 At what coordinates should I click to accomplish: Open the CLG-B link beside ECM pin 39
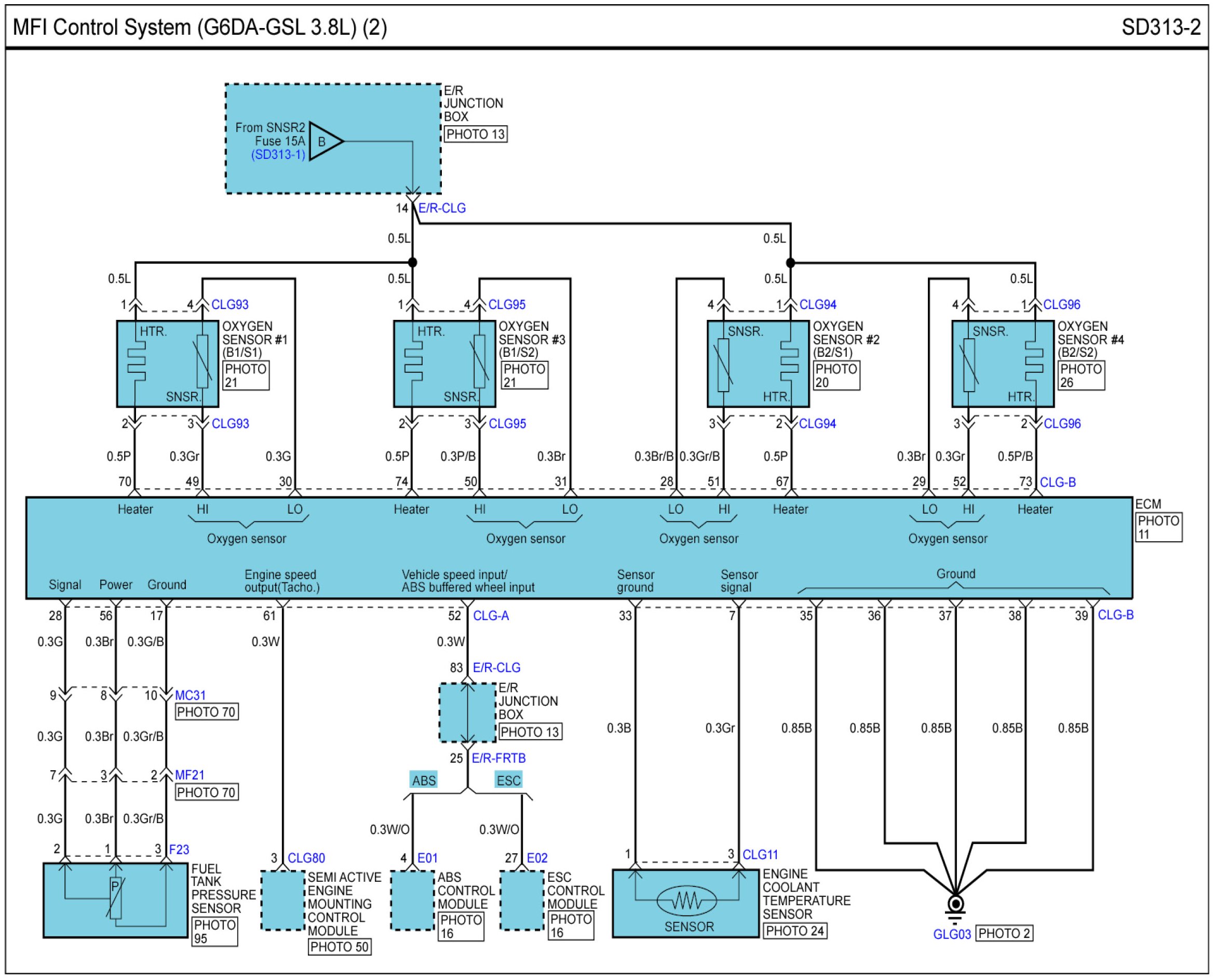pos(1116,615)
